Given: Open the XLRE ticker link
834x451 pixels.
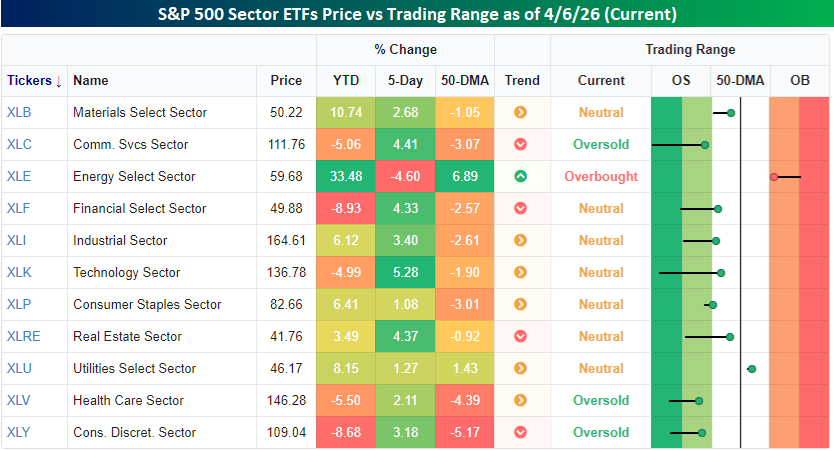Looking at the screenshot, I should [24, 337].
